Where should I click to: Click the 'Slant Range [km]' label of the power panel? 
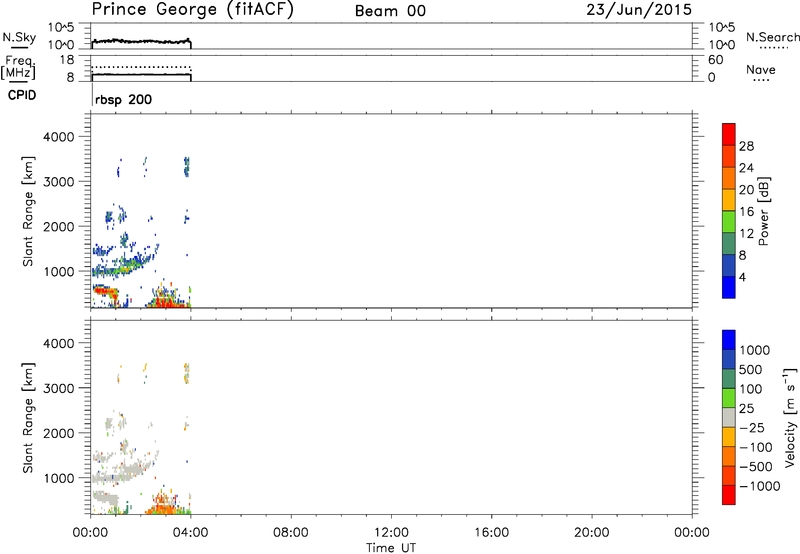[28, 211]
